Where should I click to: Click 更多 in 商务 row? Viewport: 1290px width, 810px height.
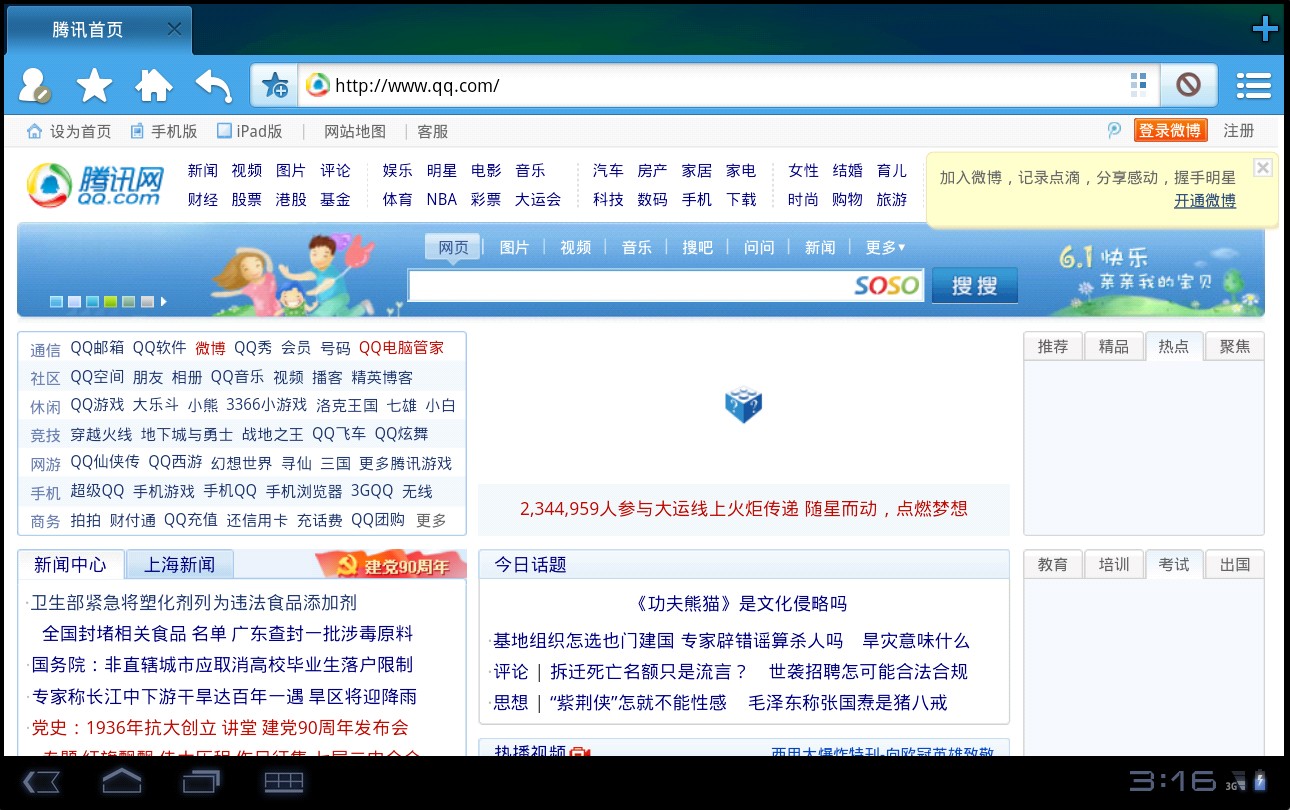(x=431, y=520)
